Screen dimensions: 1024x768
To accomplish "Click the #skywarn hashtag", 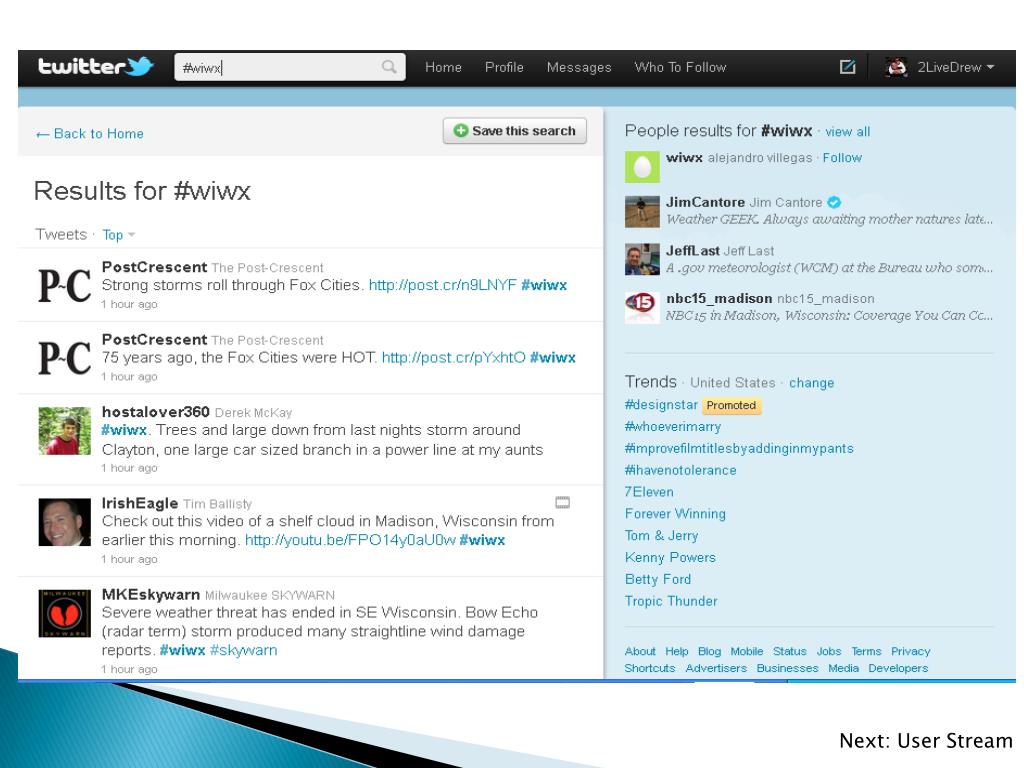I will 244,650.
